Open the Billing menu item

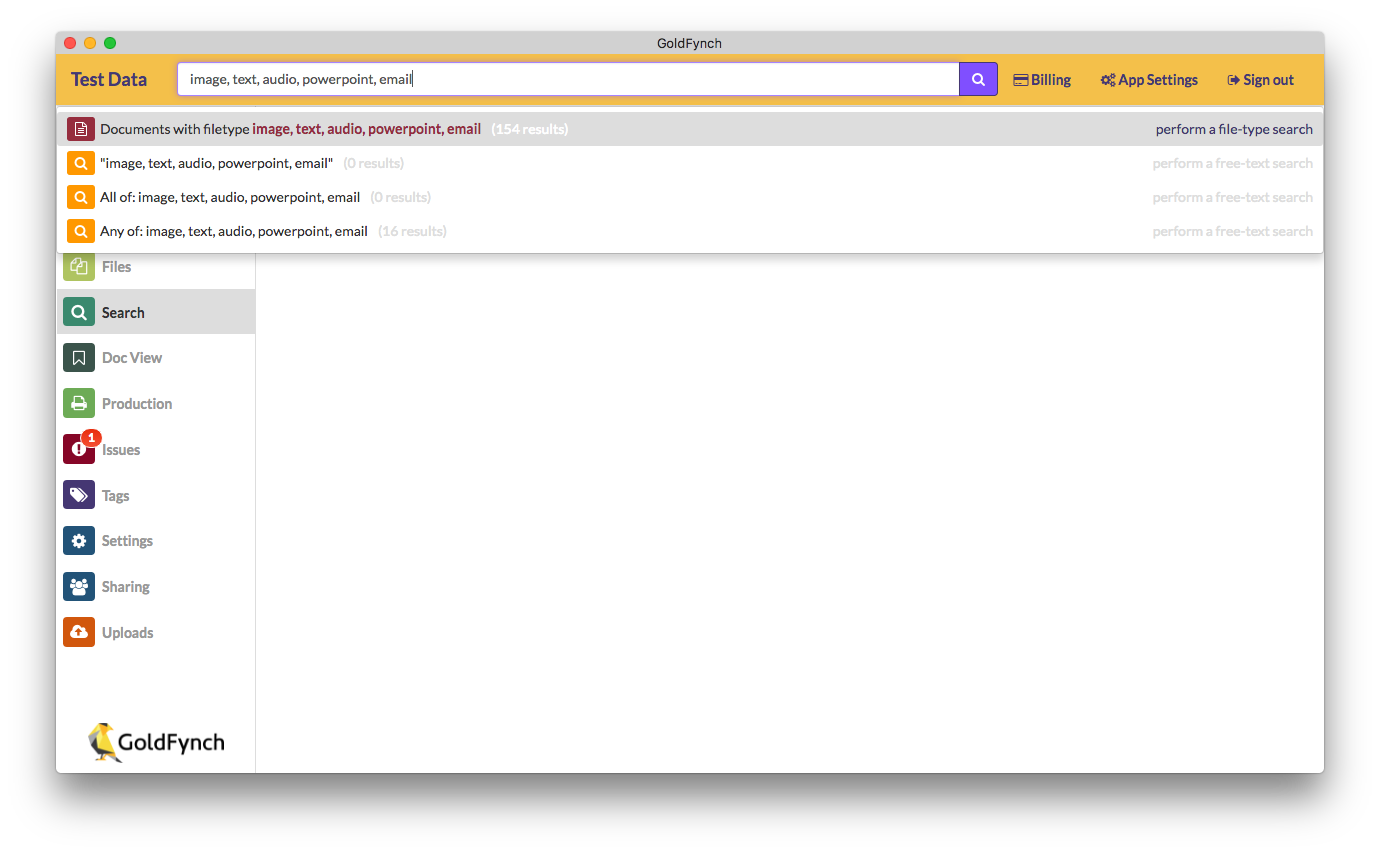tap(1042, 79)
